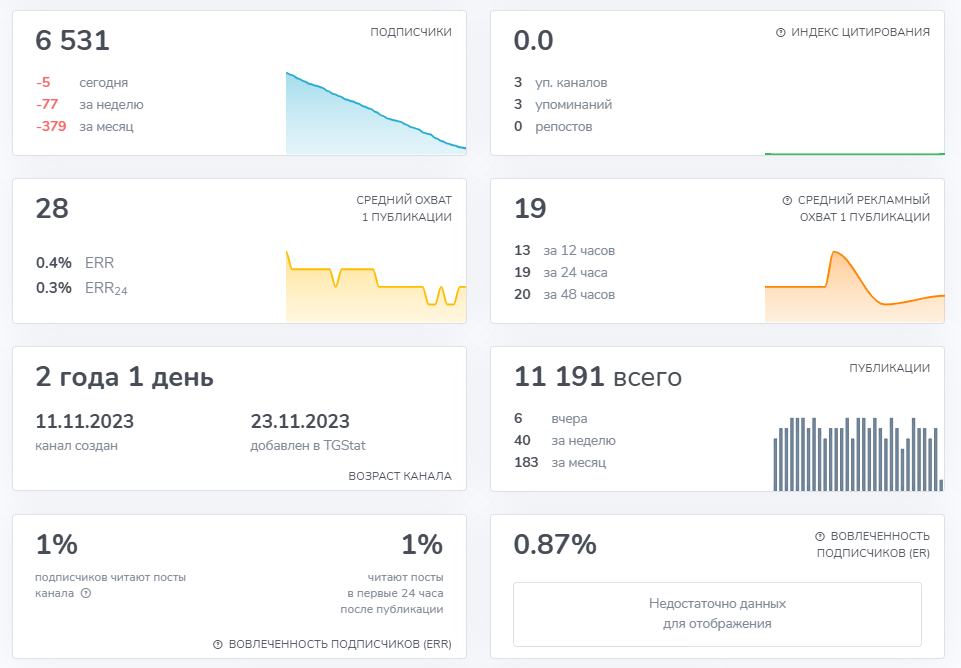Click help icon beside СРЕДНИЙ РЕКЛАМНЫЙ ОХВАТ
The image size is (961, 668).
click(787, 200)
